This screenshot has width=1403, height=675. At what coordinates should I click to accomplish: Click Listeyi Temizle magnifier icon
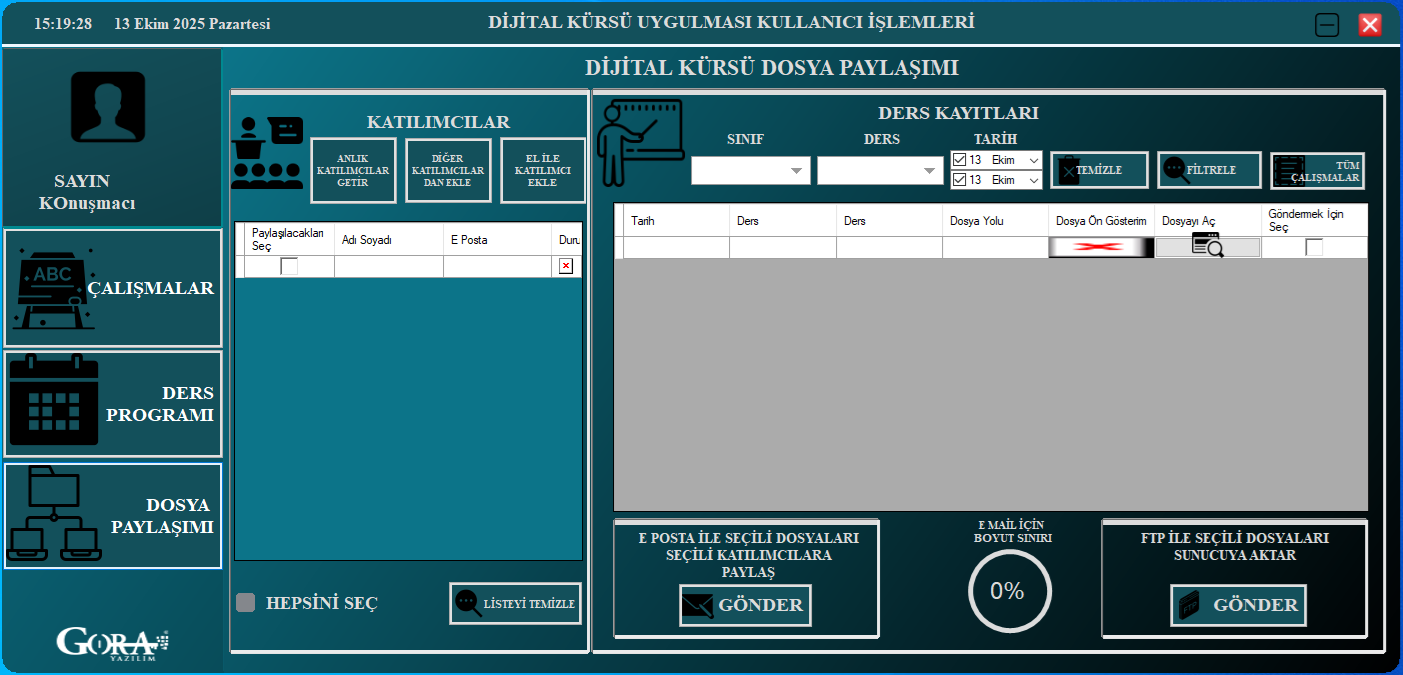[x=467, y=603]
